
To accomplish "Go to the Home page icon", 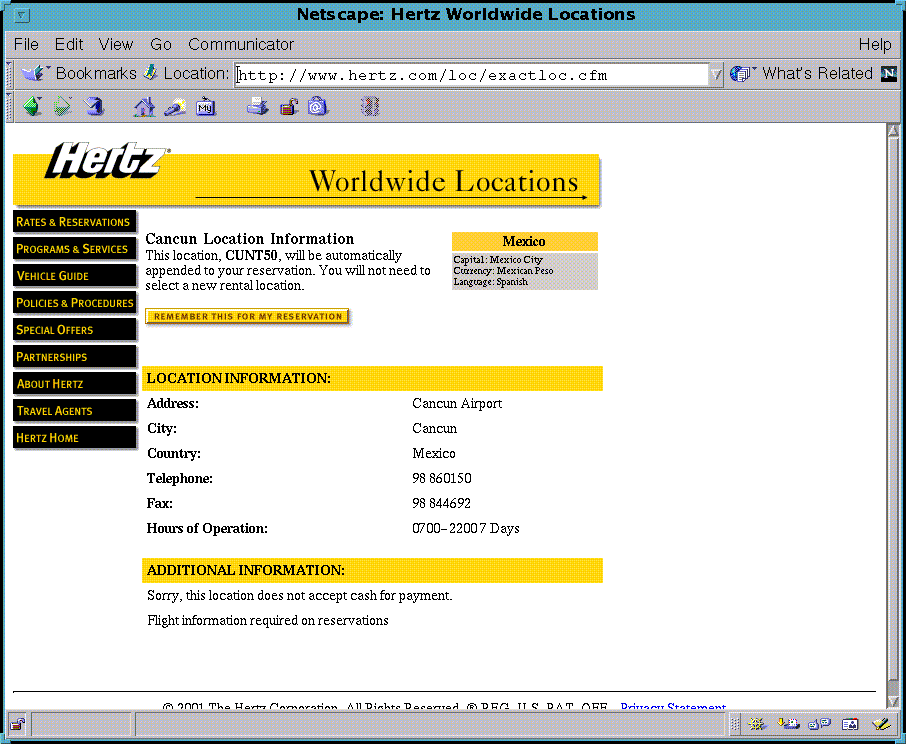I will 145,106.
